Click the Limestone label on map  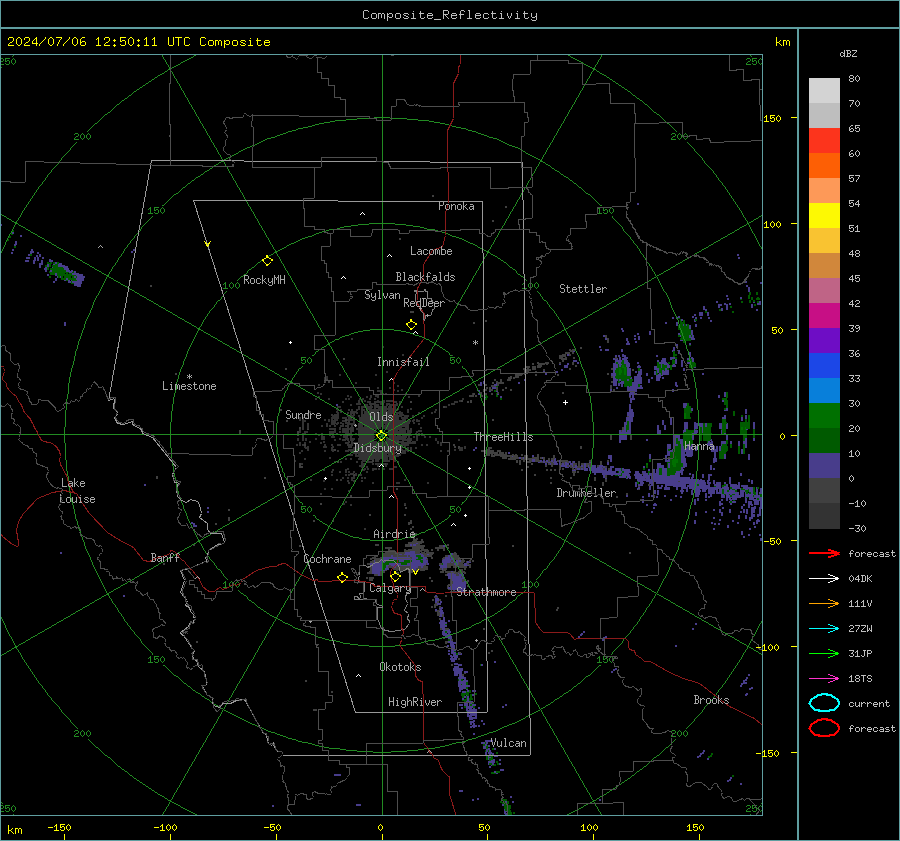pyautogui.click(x=189, y=386)
